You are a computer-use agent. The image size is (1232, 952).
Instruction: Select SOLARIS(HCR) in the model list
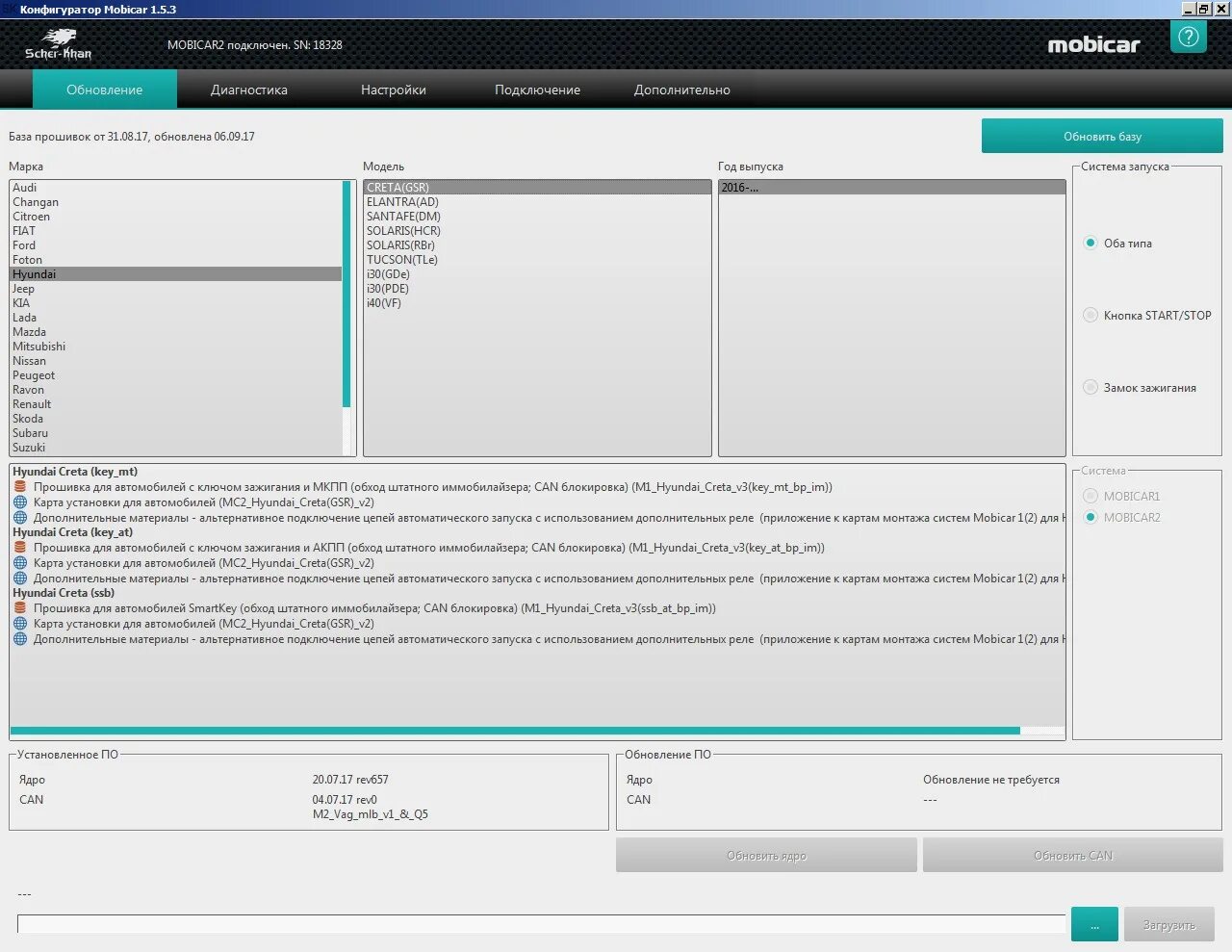click(x=537, y=231)
